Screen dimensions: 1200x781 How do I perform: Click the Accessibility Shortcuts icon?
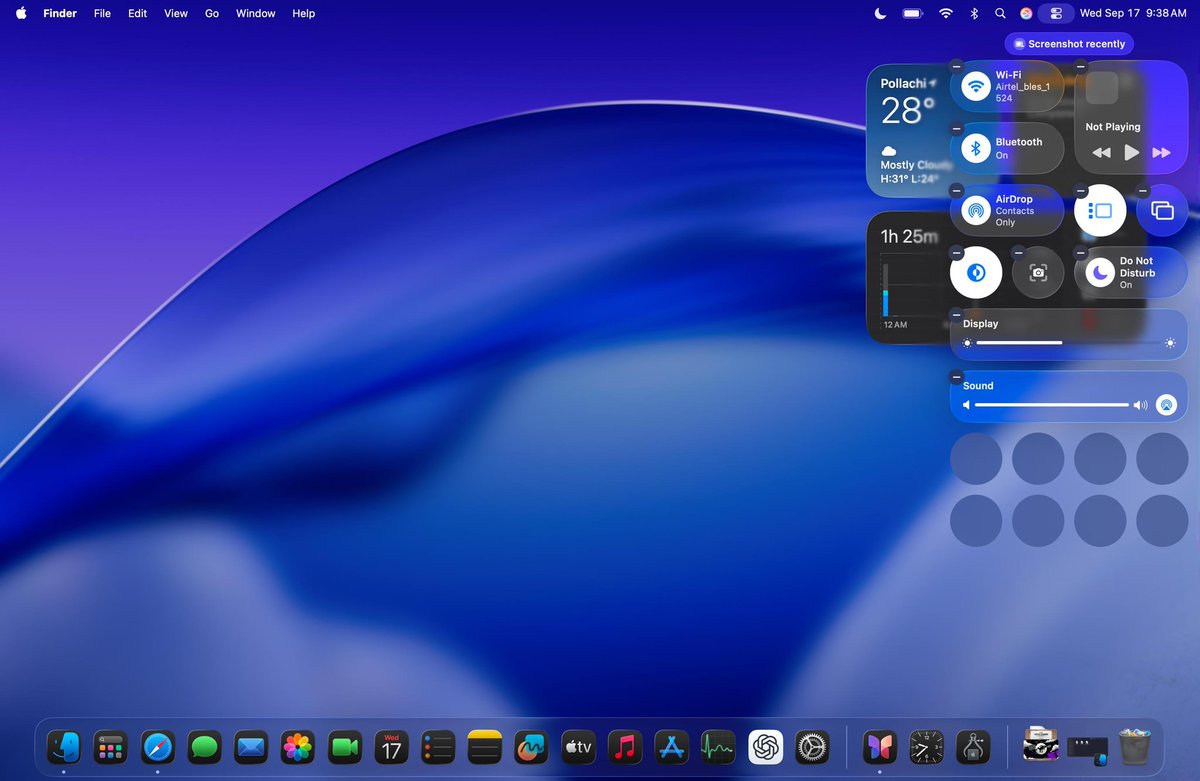[x=975, y=272]
